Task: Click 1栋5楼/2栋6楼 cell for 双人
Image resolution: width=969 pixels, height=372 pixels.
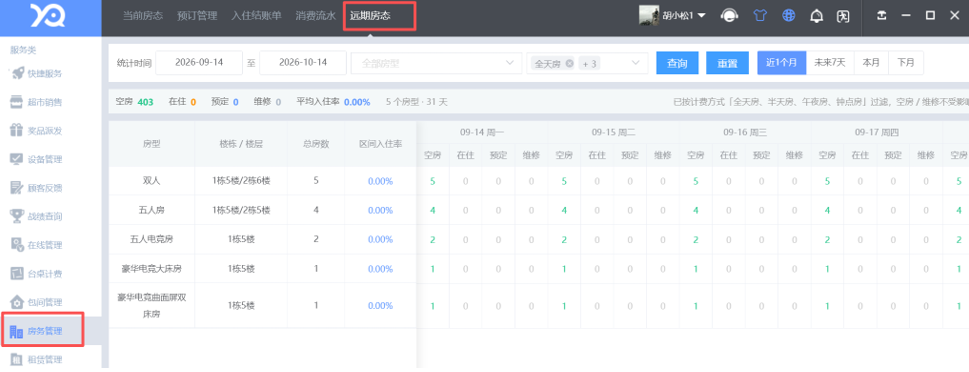Action: [241, 181]
